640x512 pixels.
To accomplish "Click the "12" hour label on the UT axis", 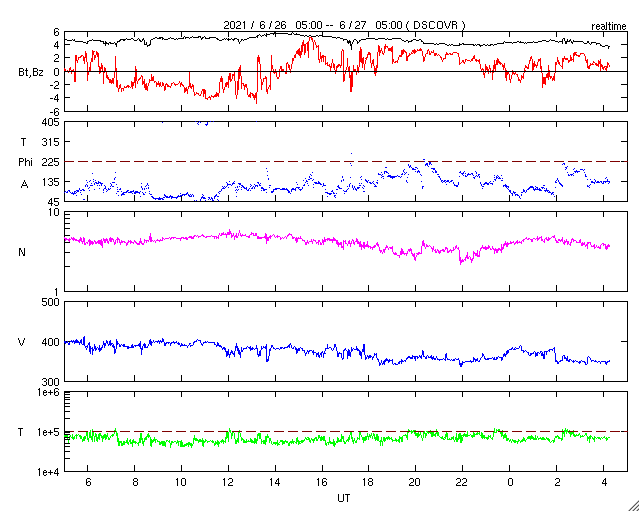I will point(228,482).
